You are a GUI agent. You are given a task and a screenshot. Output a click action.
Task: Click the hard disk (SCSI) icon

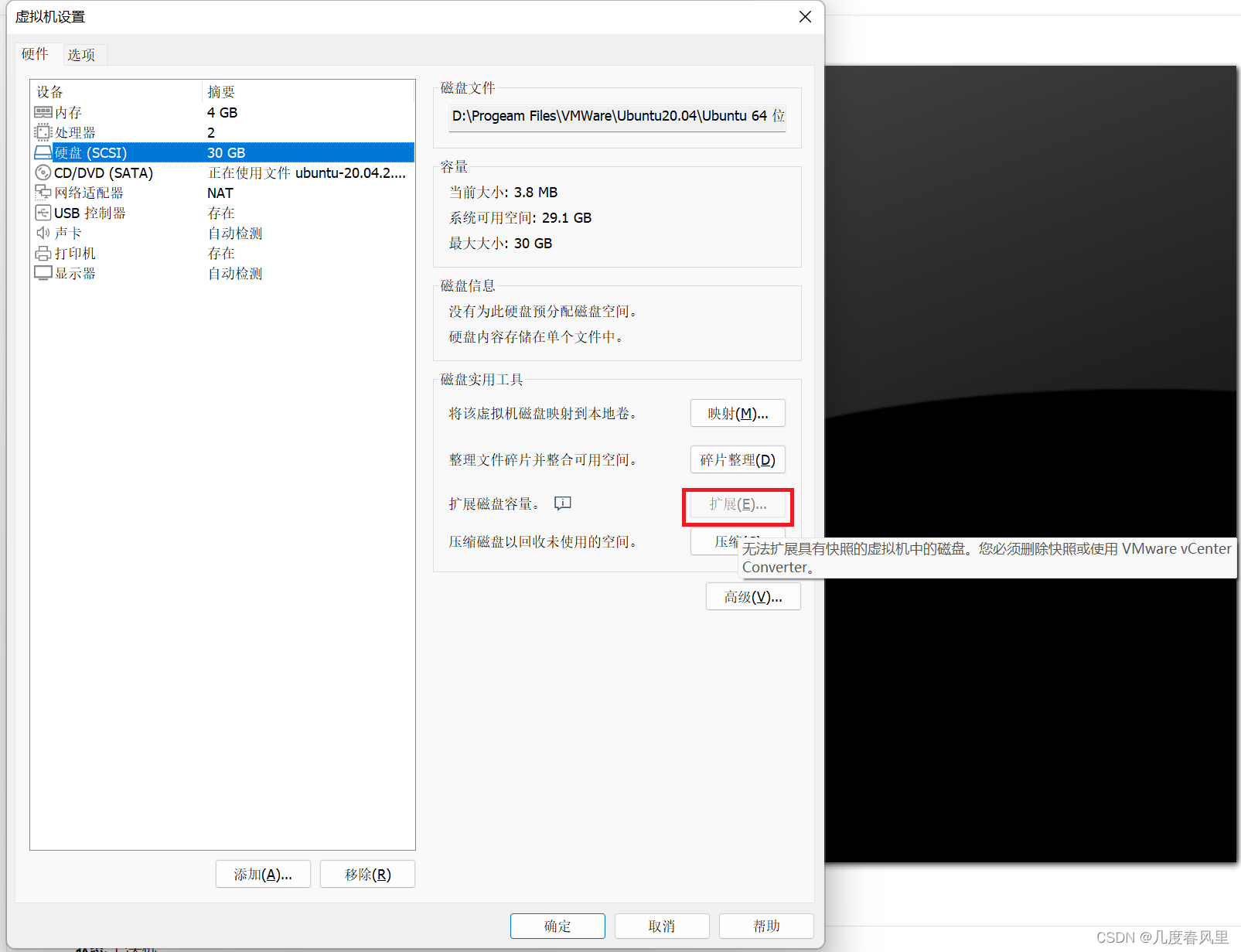pyautogui.click(x=43, y=153)
